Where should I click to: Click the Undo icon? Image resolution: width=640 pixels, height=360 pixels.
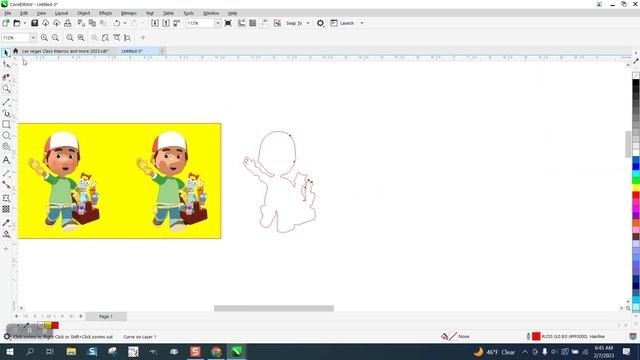117,23
